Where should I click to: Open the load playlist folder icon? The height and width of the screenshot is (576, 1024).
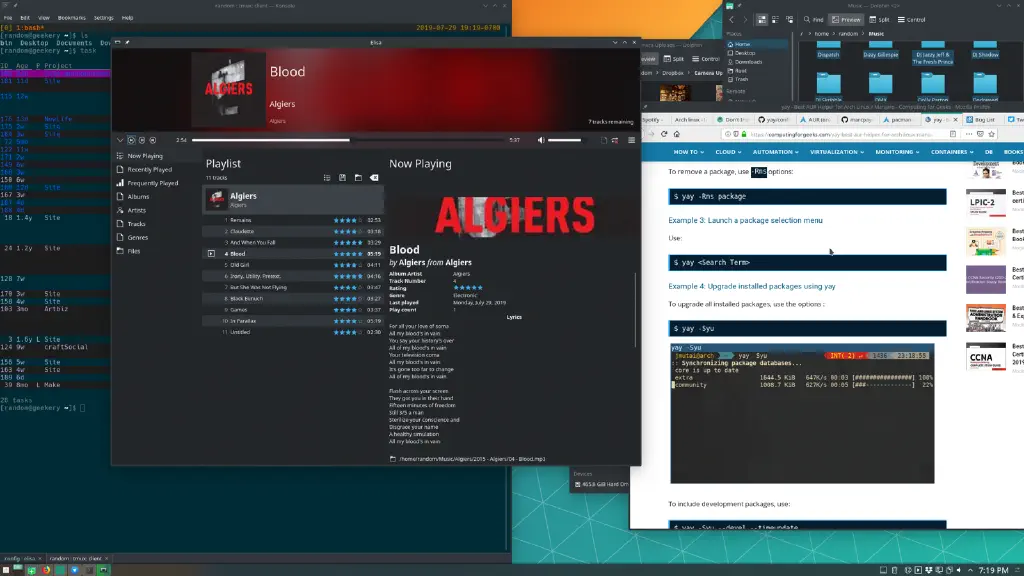(357, 177)
